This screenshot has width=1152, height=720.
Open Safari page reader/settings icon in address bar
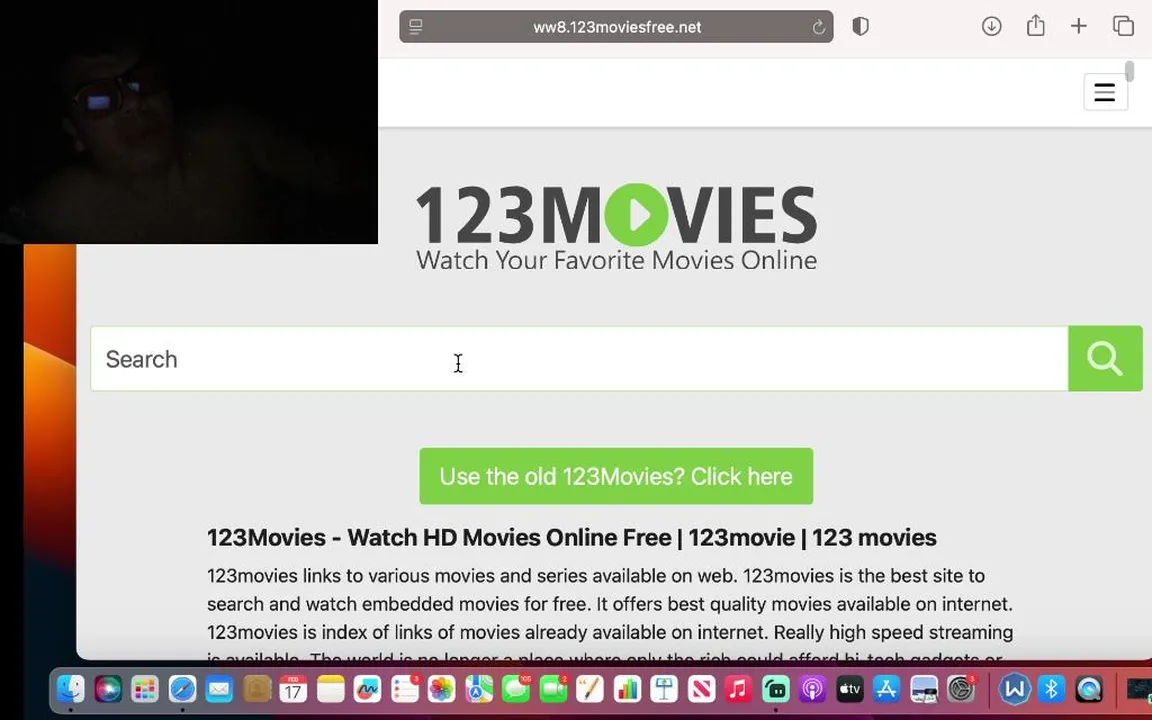[416, 27]
